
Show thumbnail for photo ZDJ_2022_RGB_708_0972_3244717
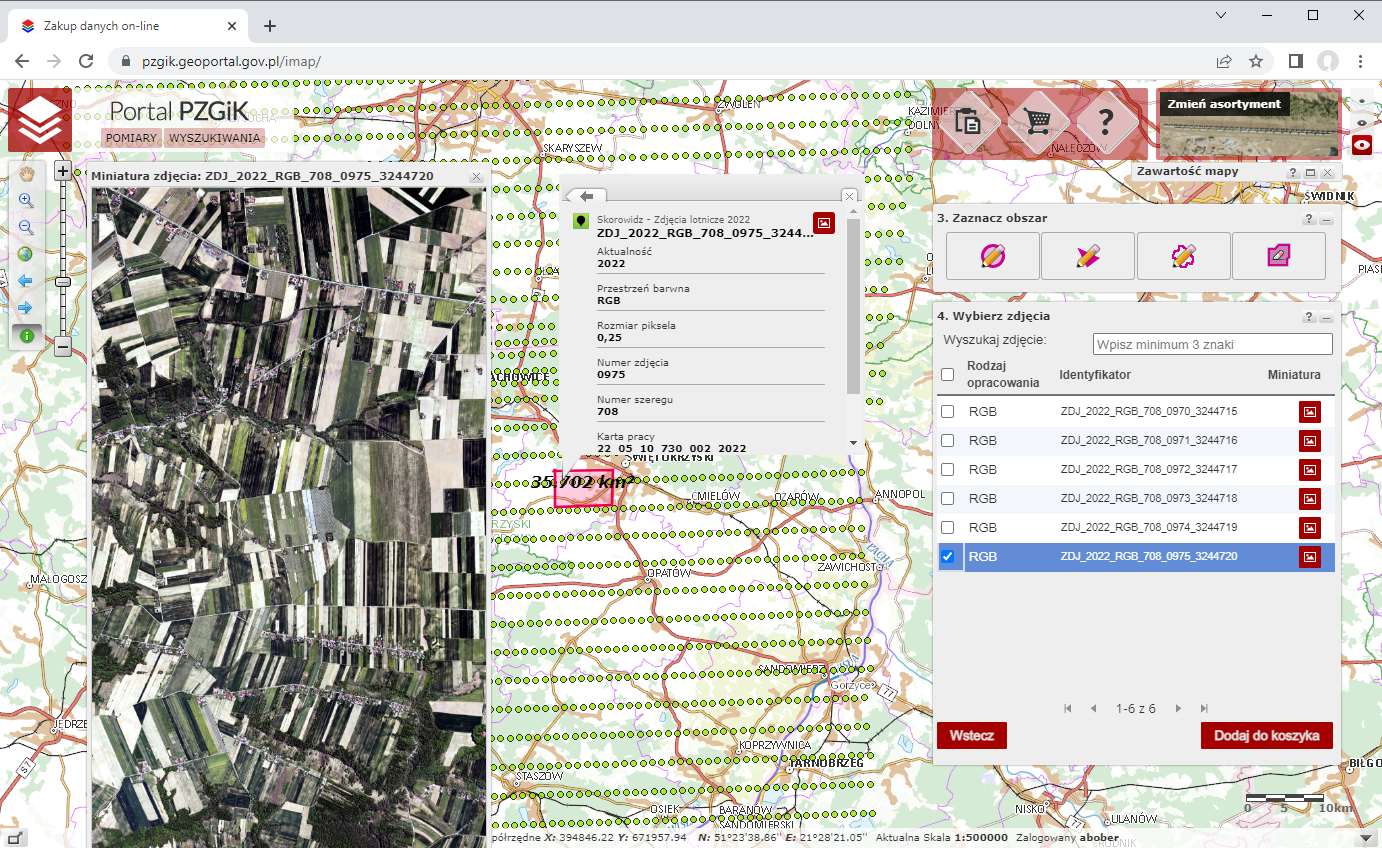click(1309, 469)
